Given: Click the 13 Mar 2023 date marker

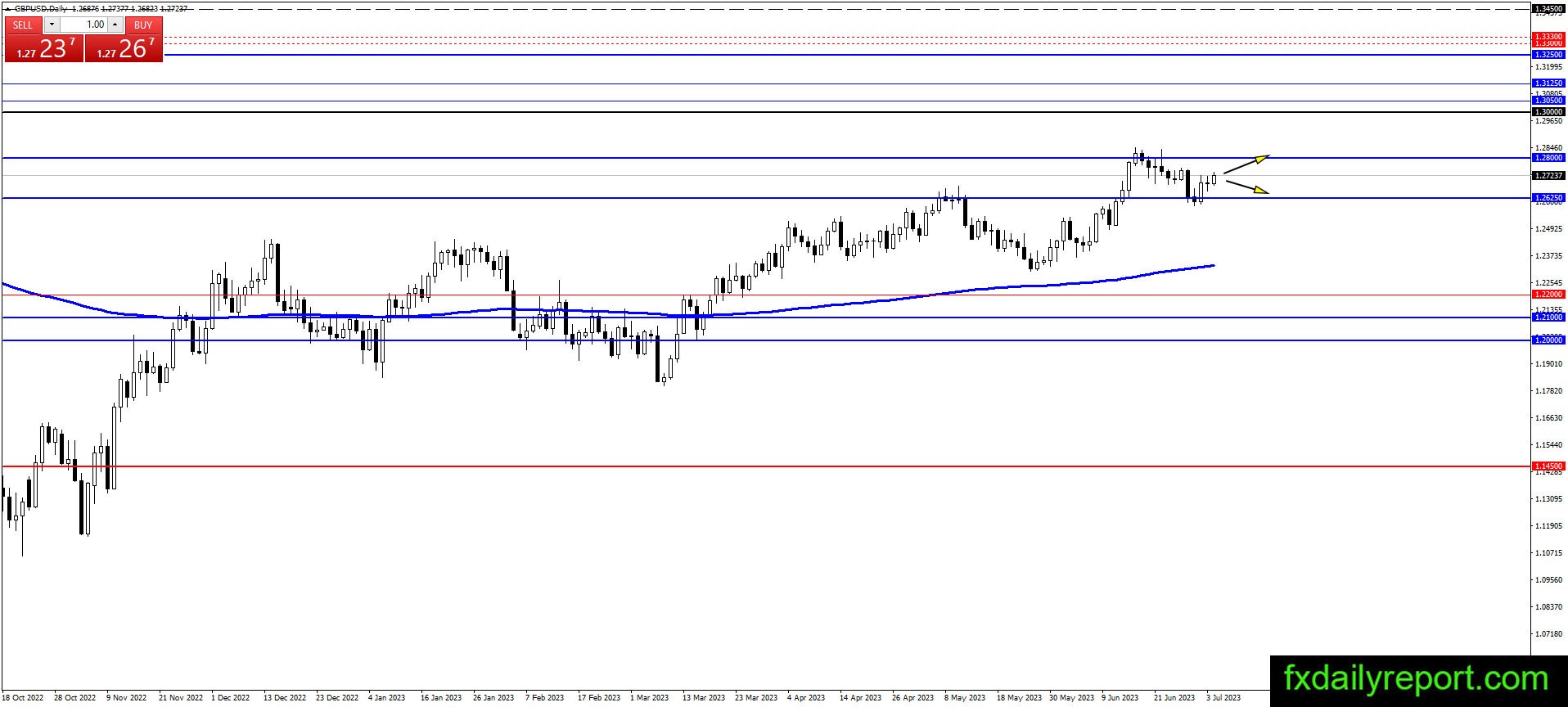Looking at the screenshot, I should click(x=704, y=698).
